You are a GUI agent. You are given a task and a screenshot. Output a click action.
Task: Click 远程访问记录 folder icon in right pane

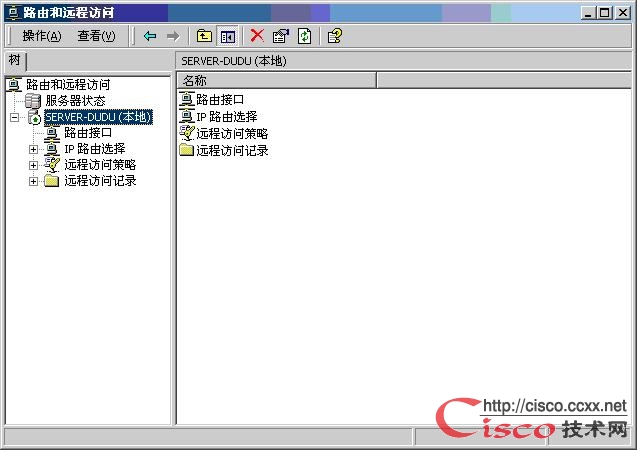[x=187, y=150]
